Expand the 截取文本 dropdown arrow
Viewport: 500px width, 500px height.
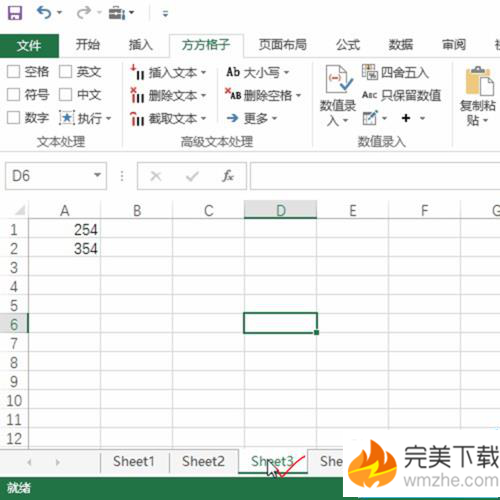203,118
